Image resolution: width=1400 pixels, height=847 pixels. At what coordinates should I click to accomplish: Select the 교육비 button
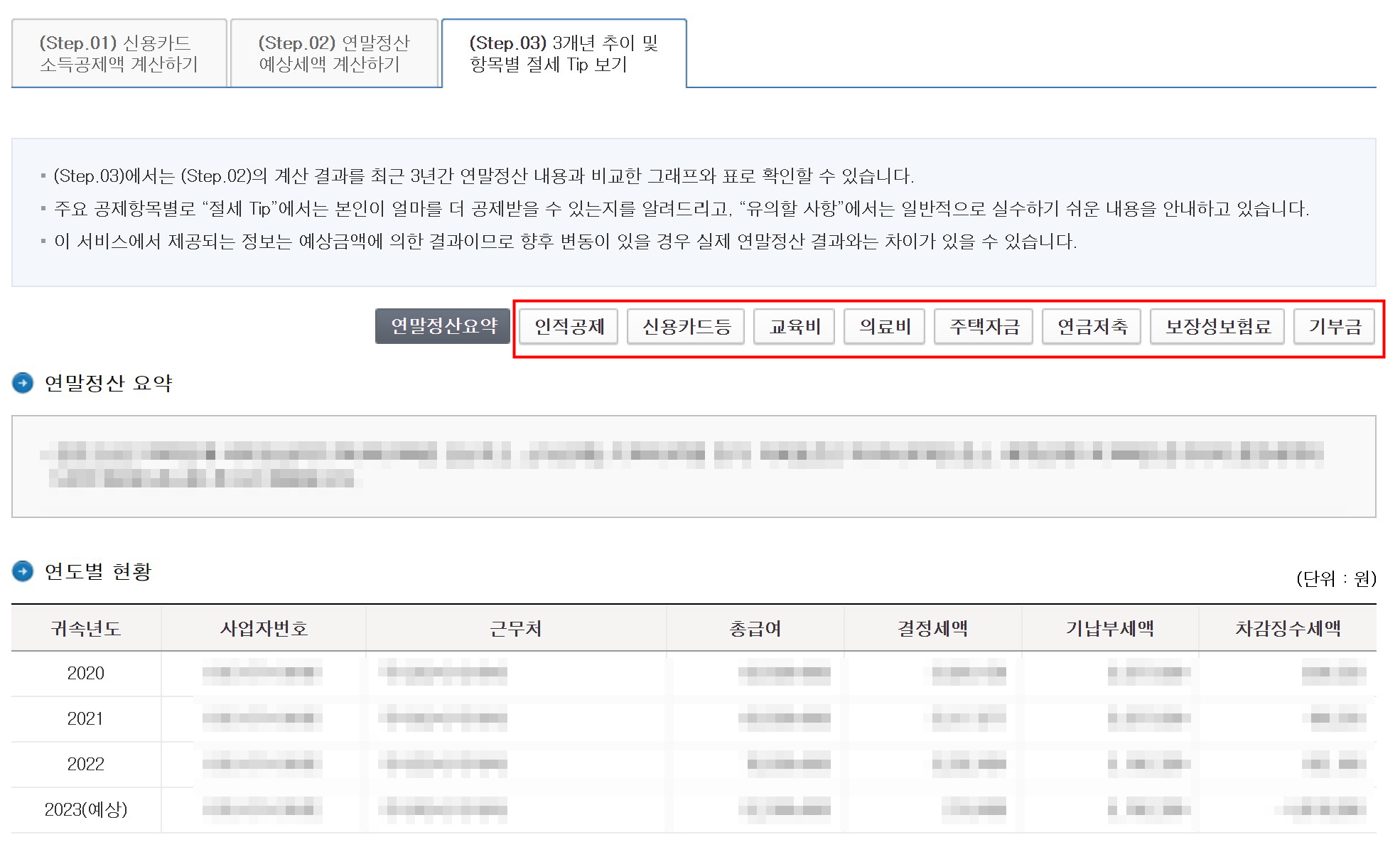794,327
